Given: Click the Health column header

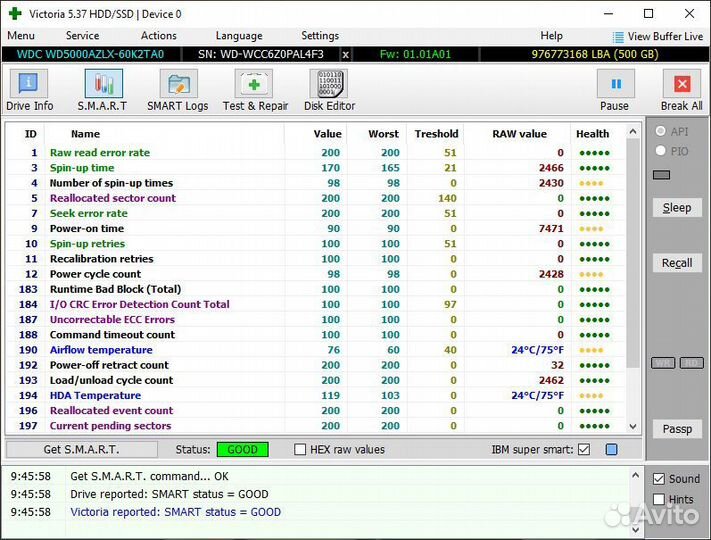Looking at the screenshot, I should tap(592, 134).
